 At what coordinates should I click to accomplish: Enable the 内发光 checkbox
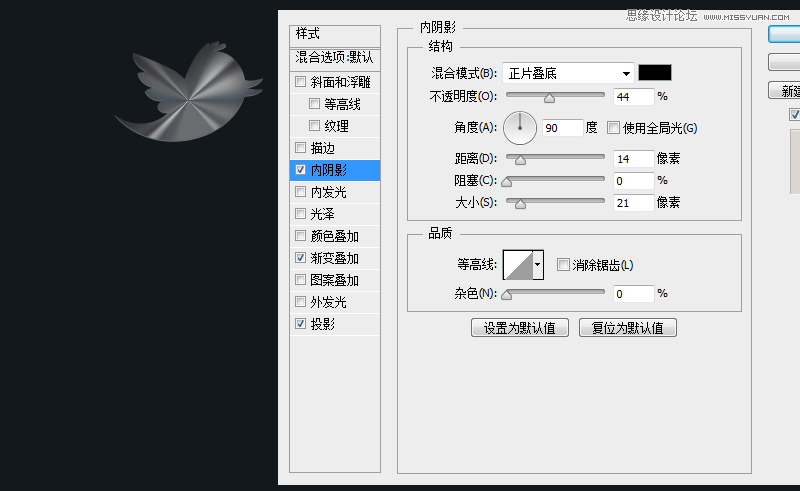click(301, 192)
